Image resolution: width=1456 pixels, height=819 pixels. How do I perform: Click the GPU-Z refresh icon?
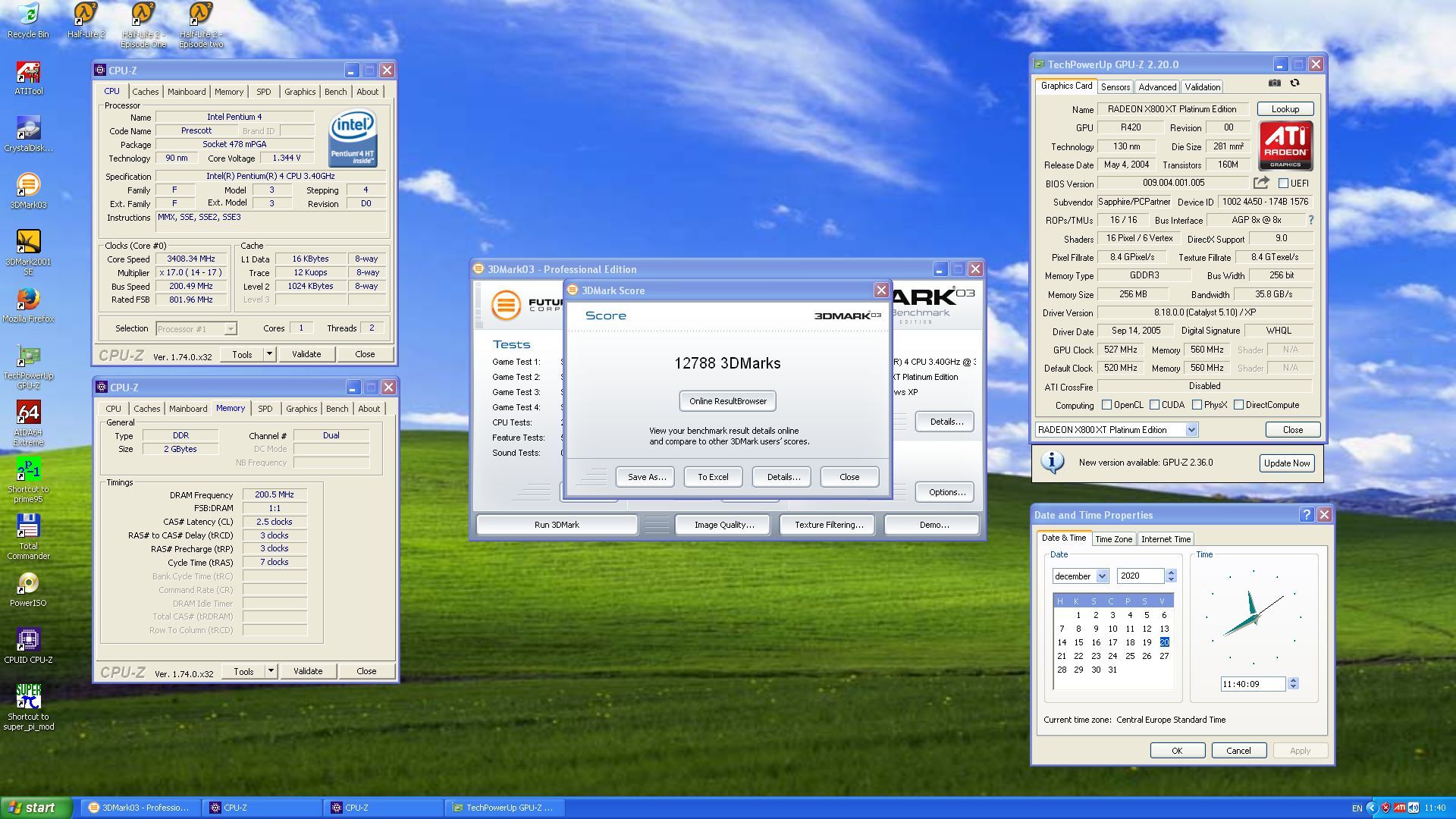(1294, 83)
